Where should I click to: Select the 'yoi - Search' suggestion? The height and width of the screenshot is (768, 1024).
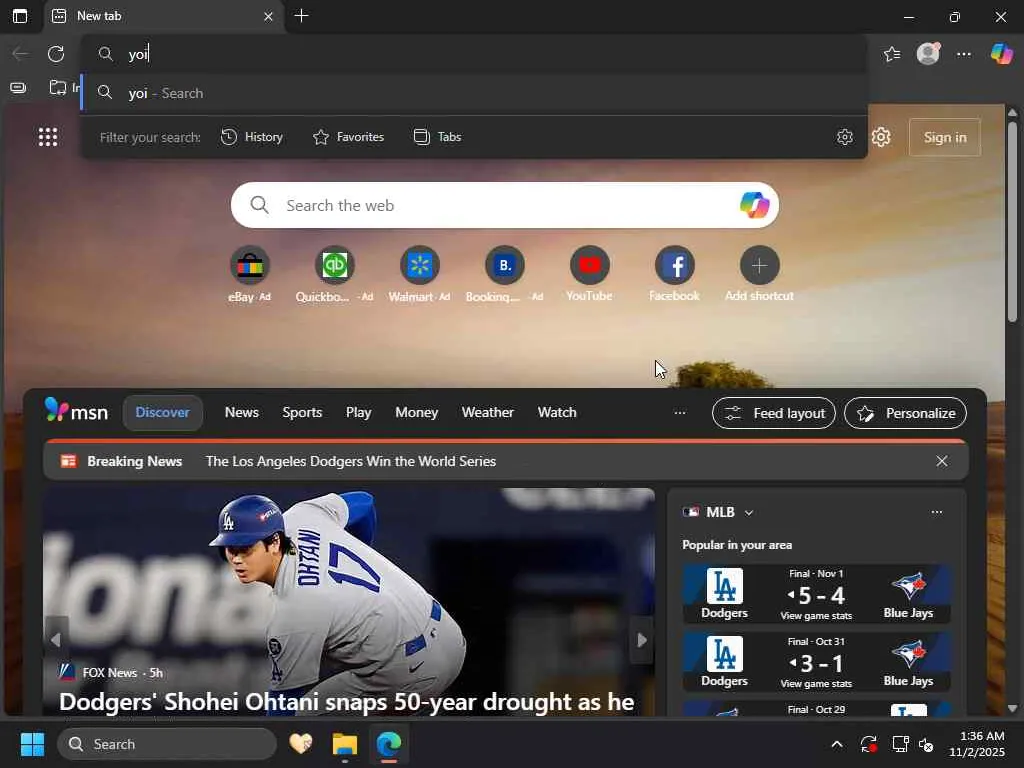474,93
